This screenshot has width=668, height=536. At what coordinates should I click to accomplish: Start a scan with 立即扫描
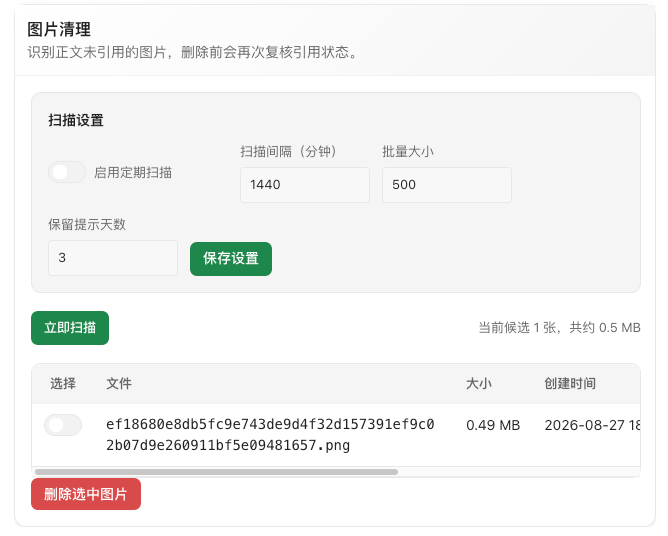(70, 328)
